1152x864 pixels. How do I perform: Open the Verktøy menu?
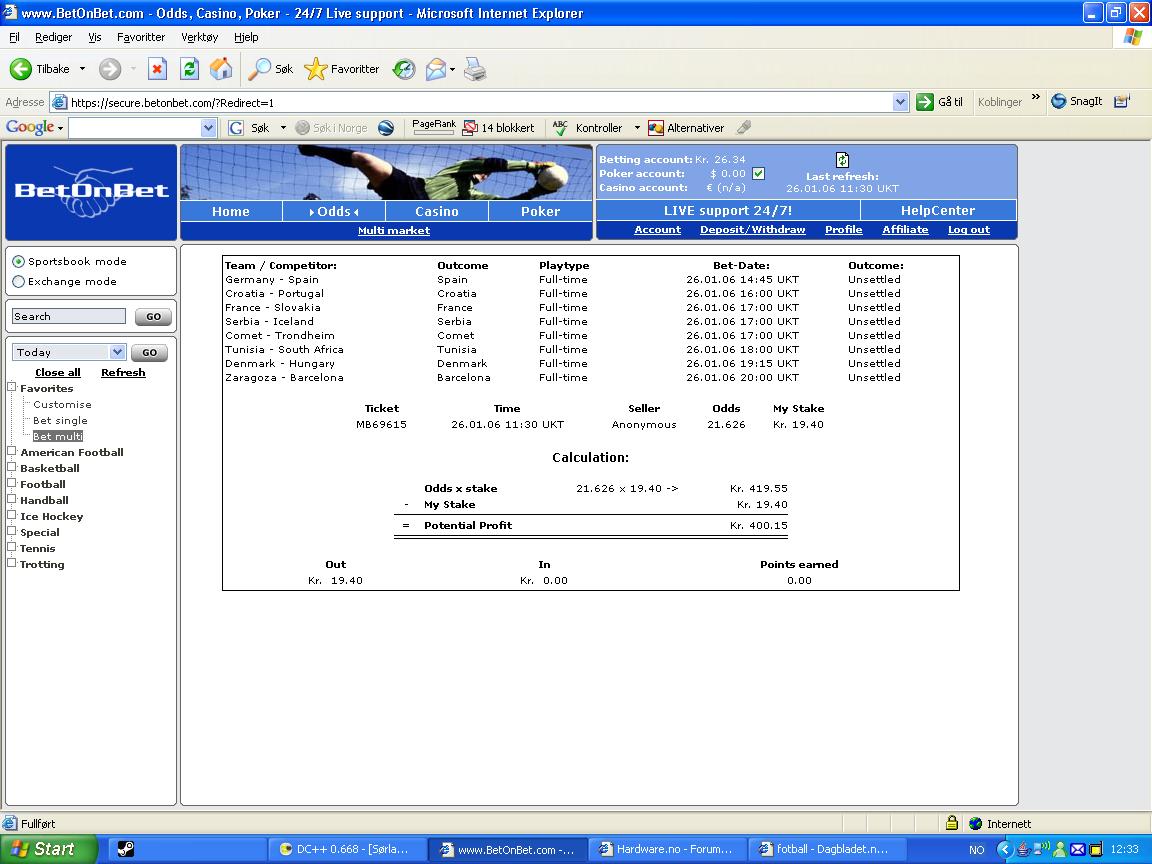(x=200, y=37)
